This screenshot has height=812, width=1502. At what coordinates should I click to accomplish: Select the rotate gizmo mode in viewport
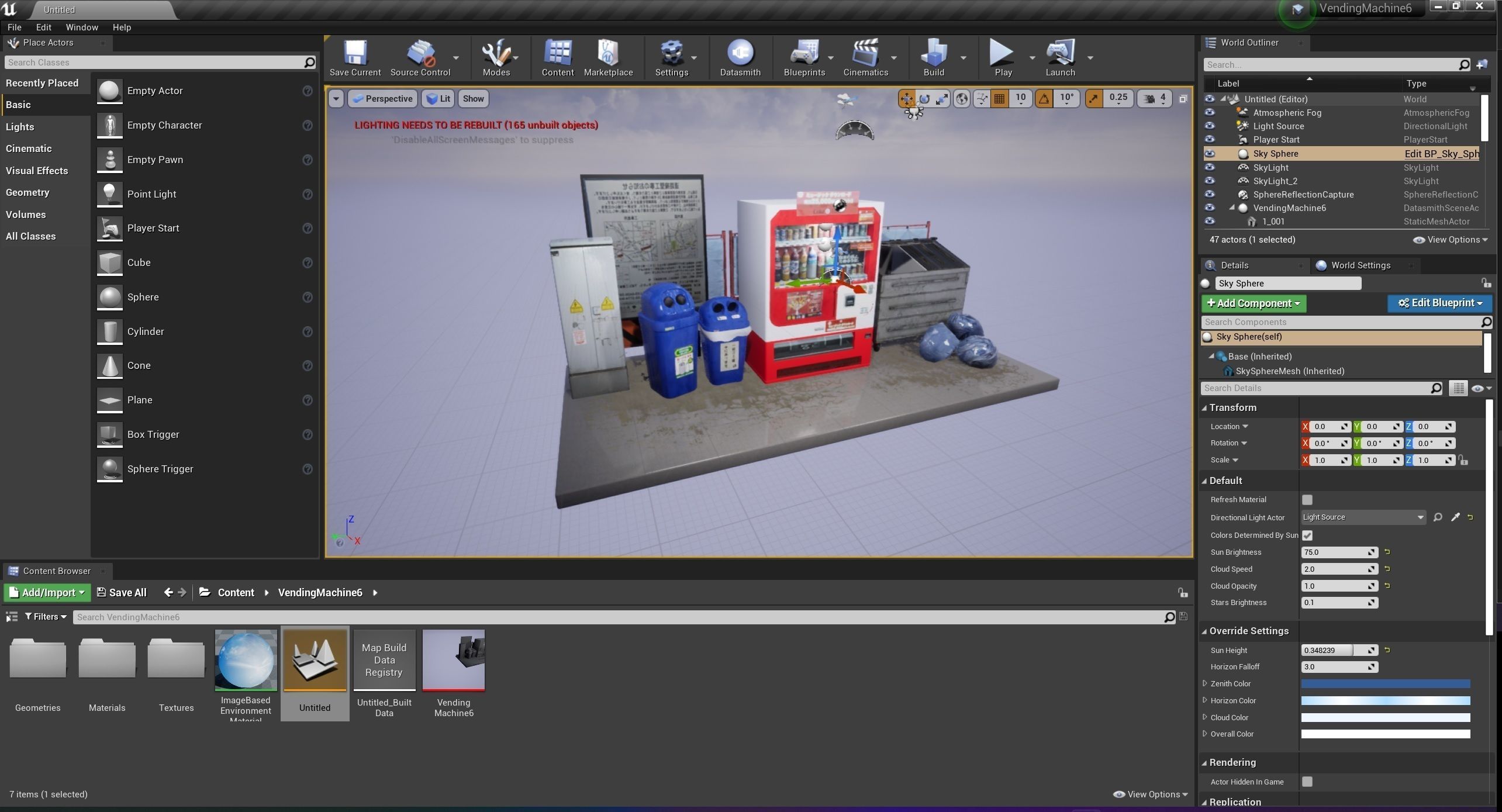924,99
